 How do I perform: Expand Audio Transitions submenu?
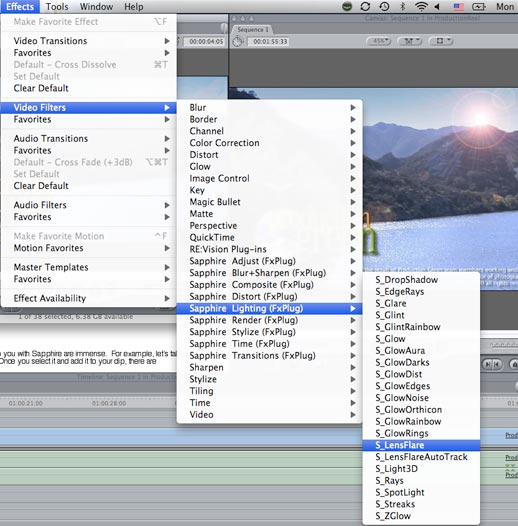click(x=89, y=139)
